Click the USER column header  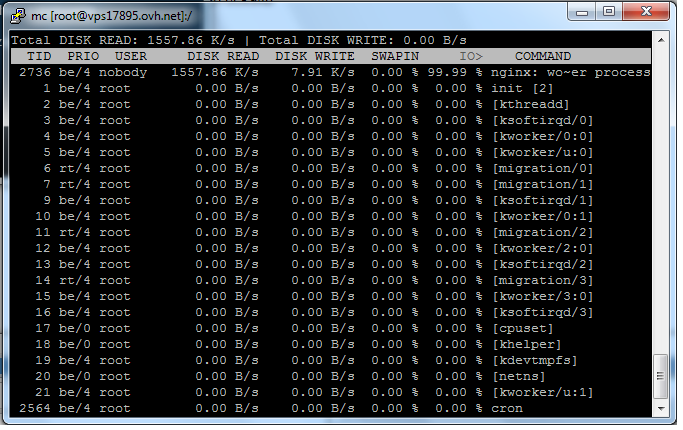tap(131, 56)
